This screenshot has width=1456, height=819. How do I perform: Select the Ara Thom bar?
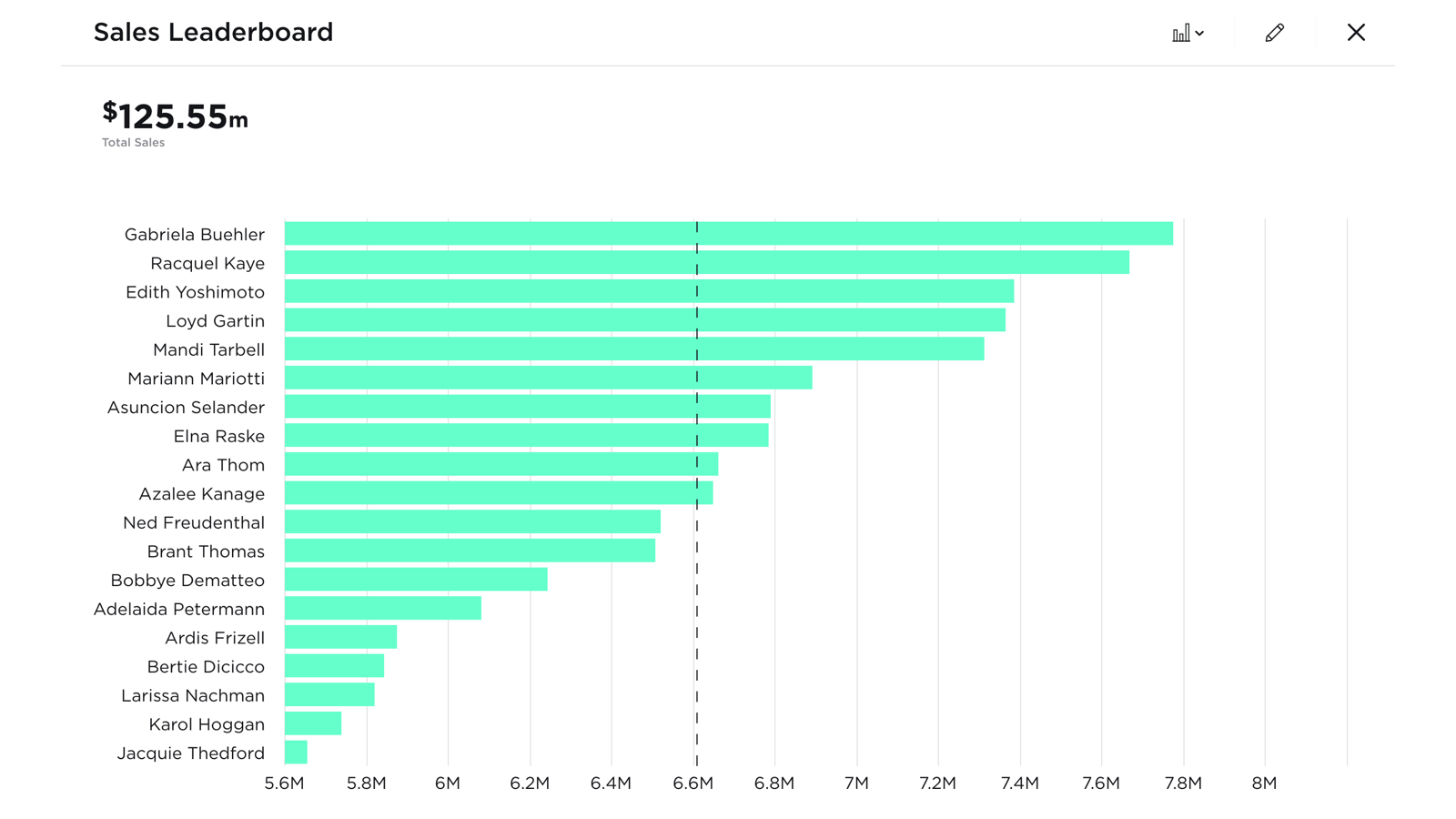coord(501,464)
